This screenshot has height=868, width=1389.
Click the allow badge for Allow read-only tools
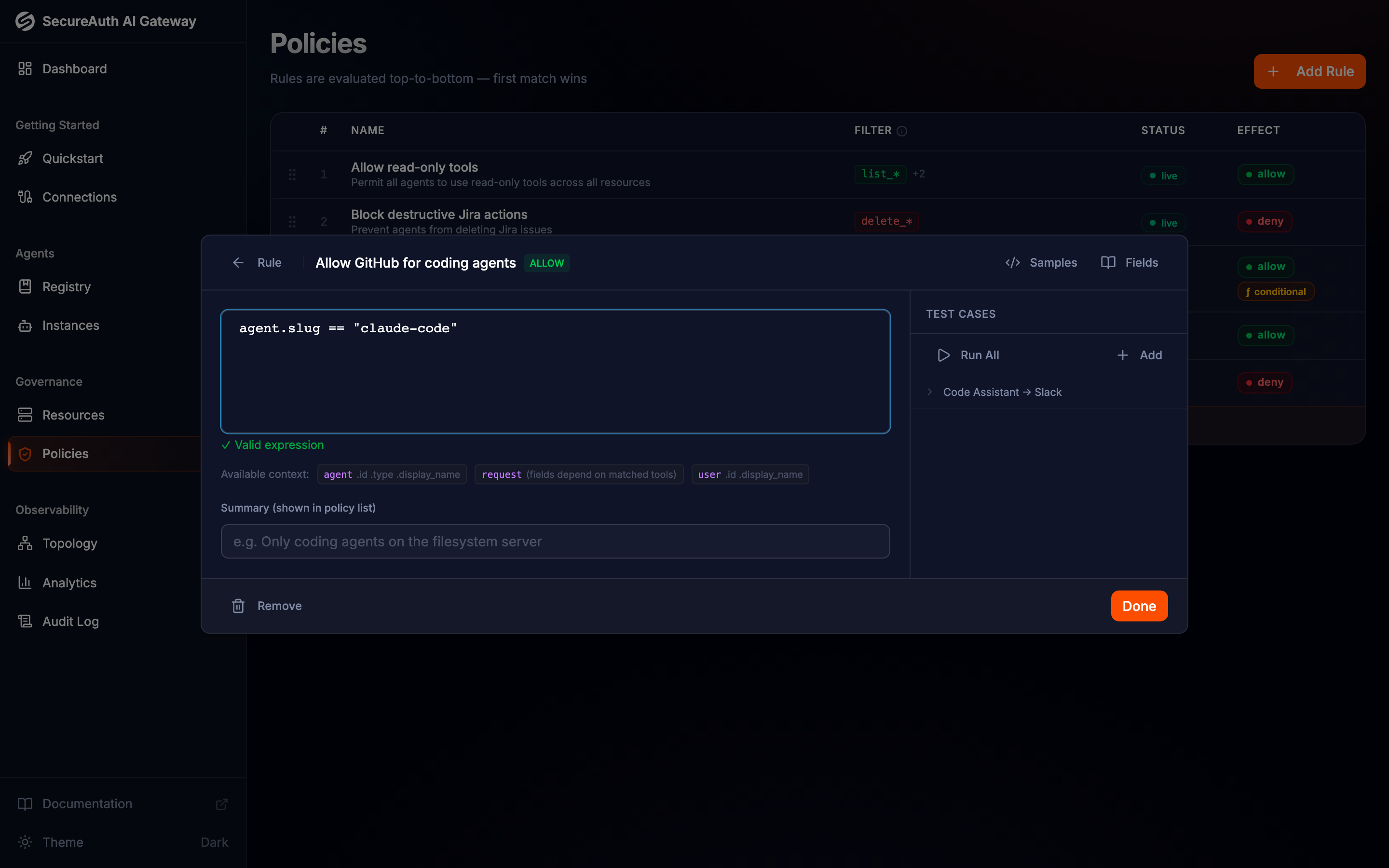tap(1266, 174)
